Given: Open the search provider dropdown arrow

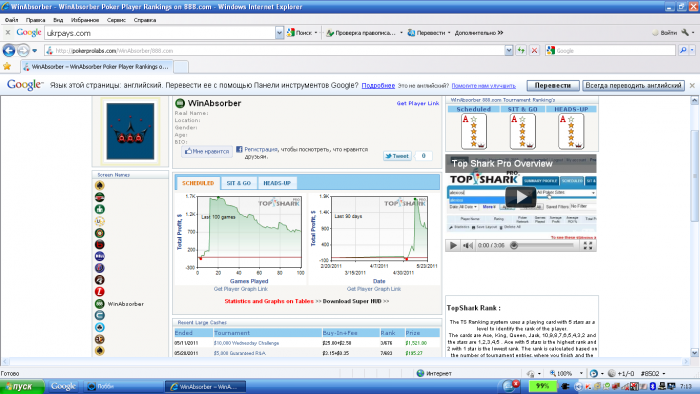Looking at the screenshot, I should coord(692,50).
